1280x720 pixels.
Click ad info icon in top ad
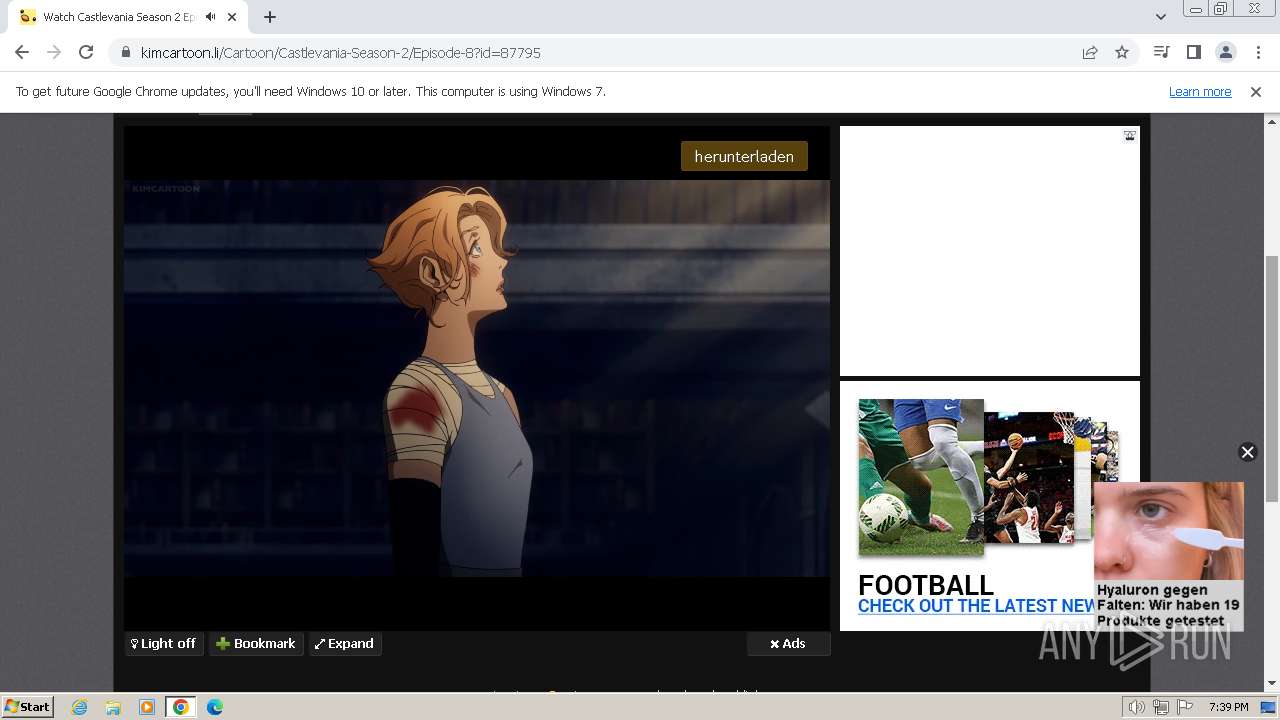[x=1129, y=135]
